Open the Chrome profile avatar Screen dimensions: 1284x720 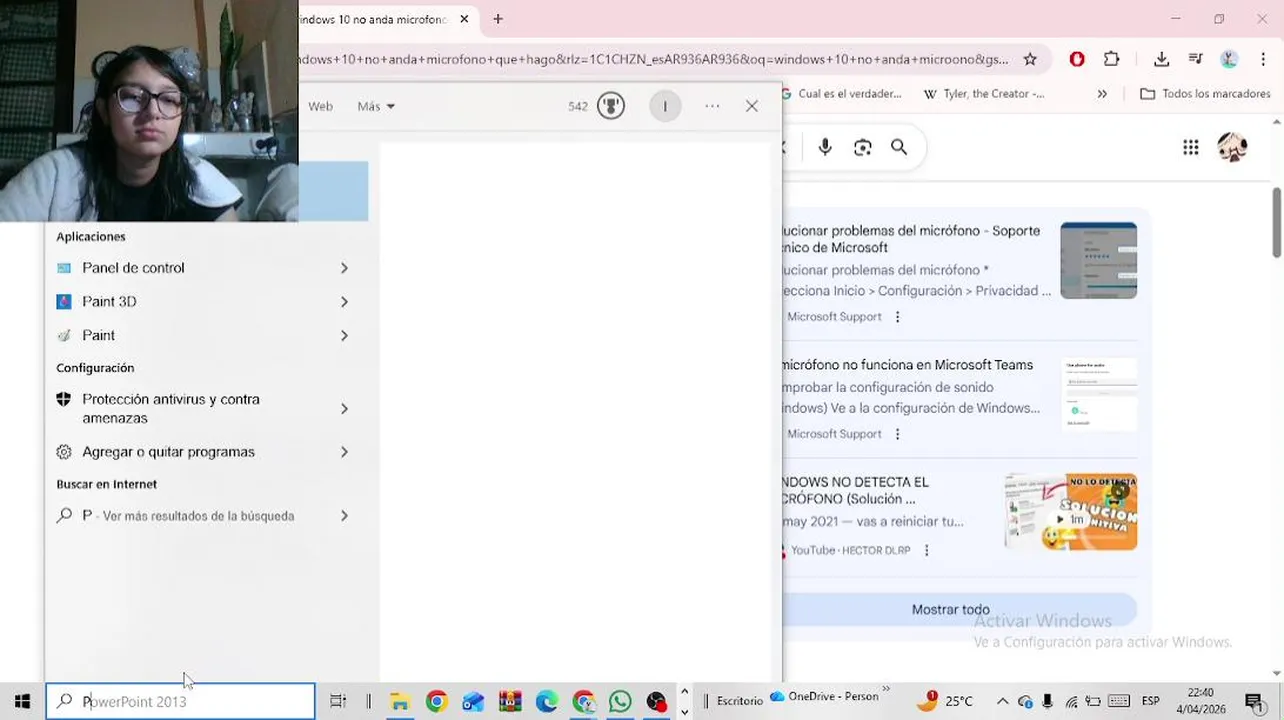[x=1229, y=59]
